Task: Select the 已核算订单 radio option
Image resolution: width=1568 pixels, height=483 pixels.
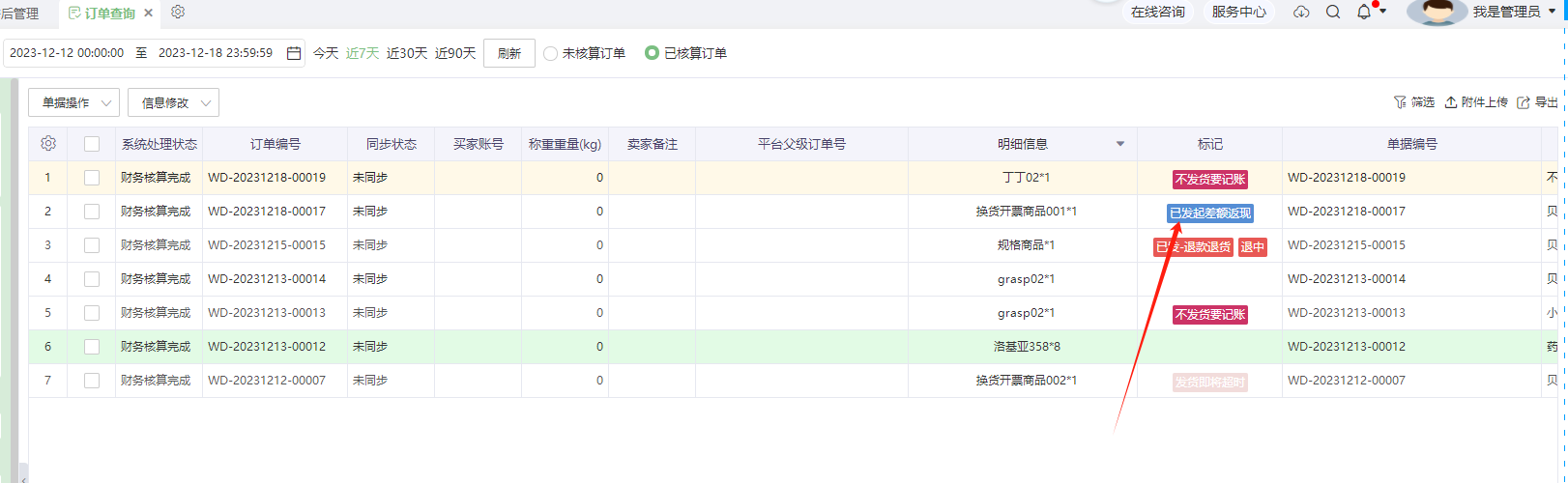Action: coord(653,53)
